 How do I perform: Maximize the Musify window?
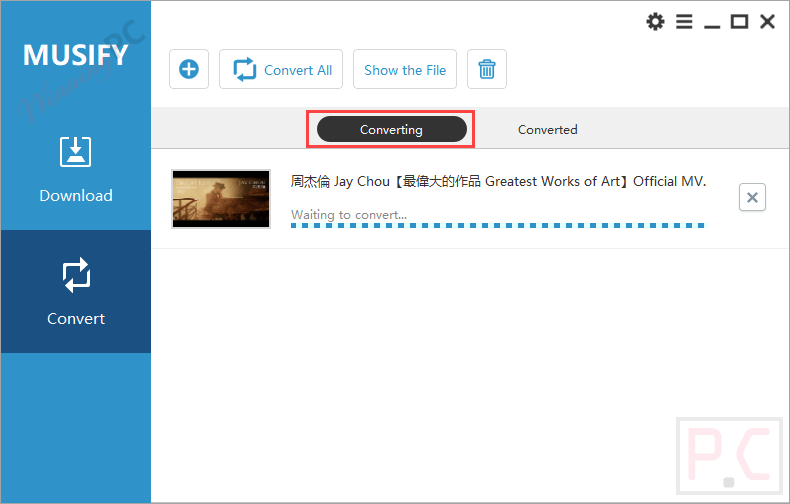pos(739,22)
